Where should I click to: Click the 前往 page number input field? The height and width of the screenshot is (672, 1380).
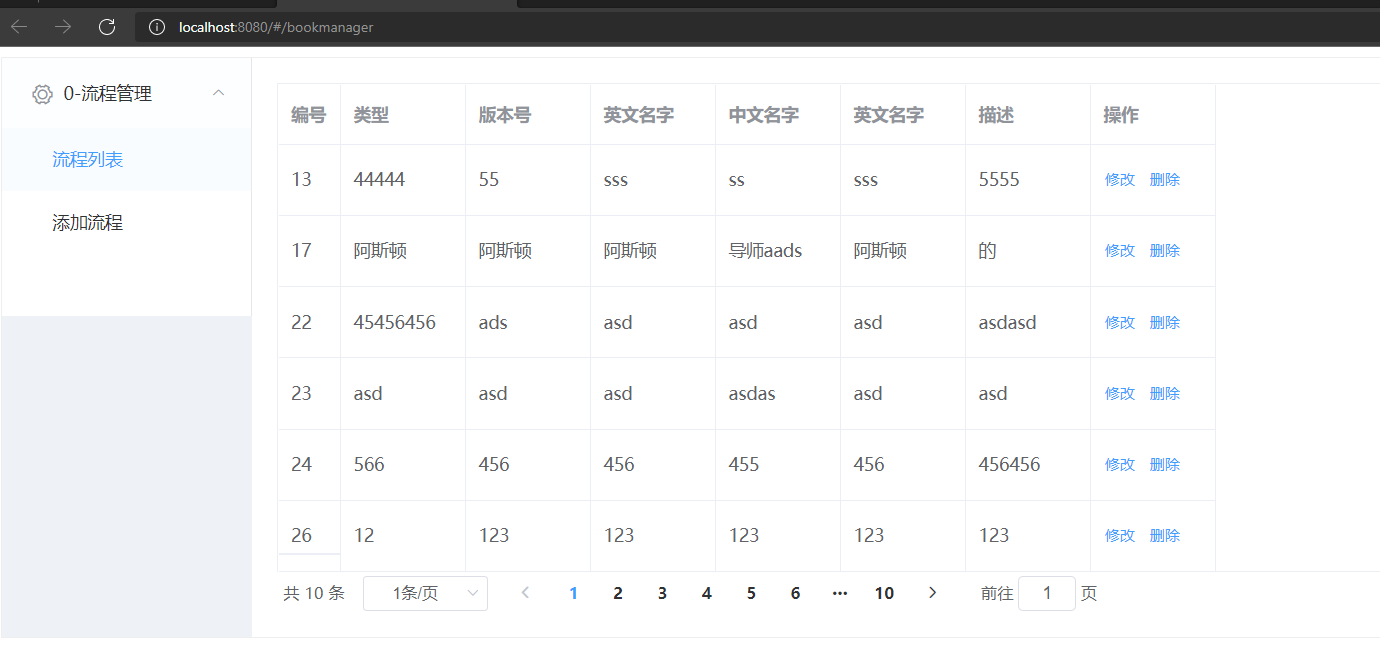pos(1047,593)
